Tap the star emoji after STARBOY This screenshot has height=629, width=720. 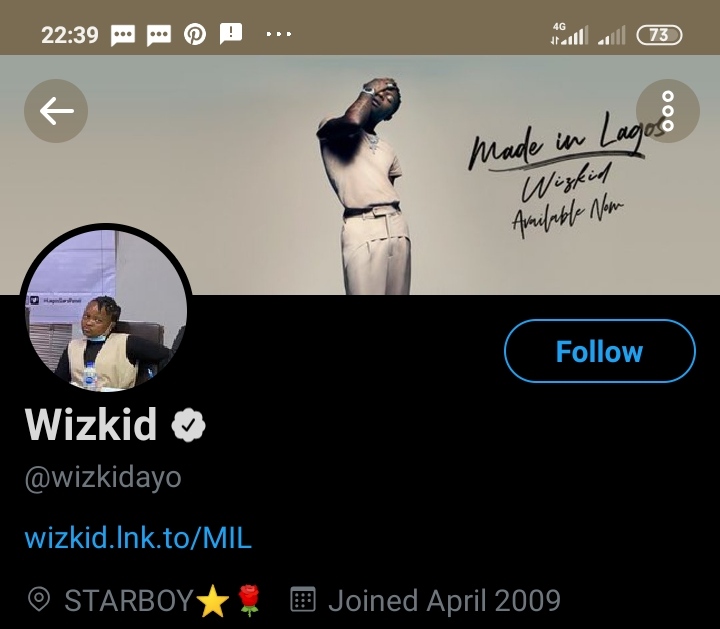tap(213, 600)
